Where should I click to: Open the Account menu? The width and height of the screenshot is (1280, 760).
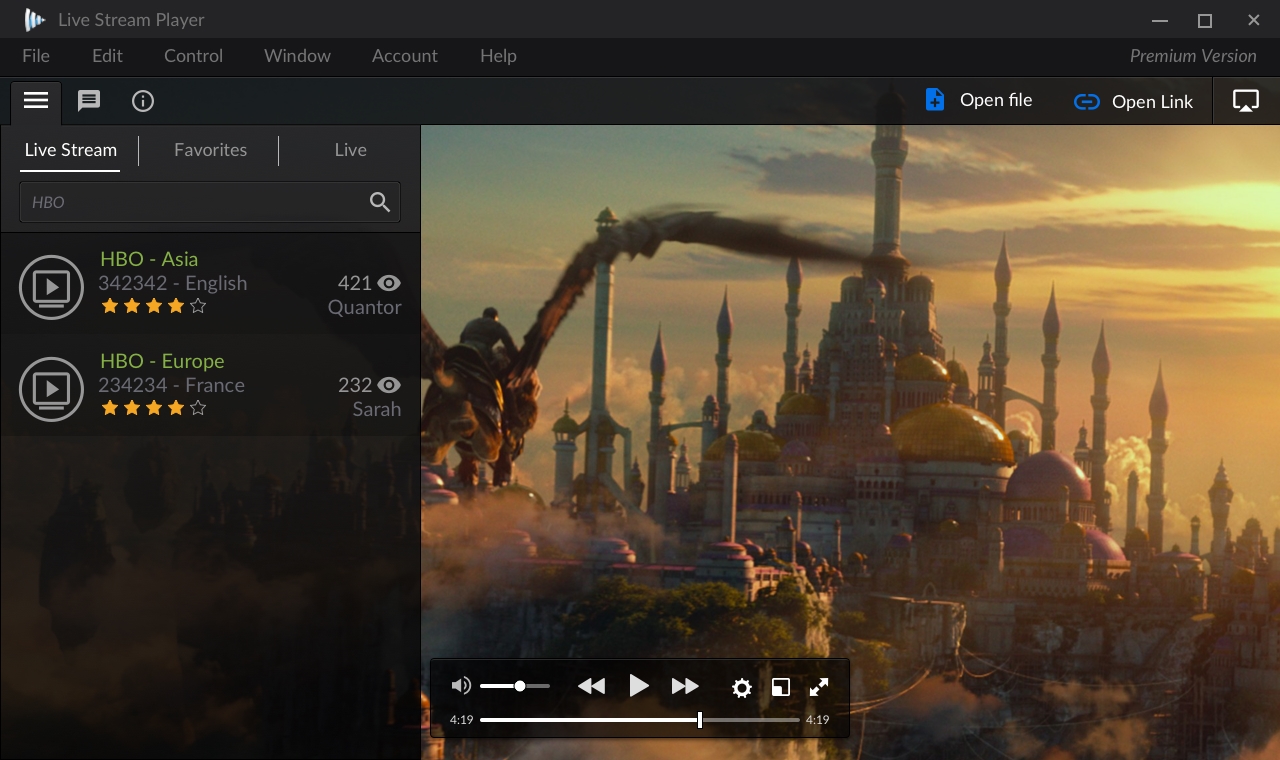coord(404,56)
